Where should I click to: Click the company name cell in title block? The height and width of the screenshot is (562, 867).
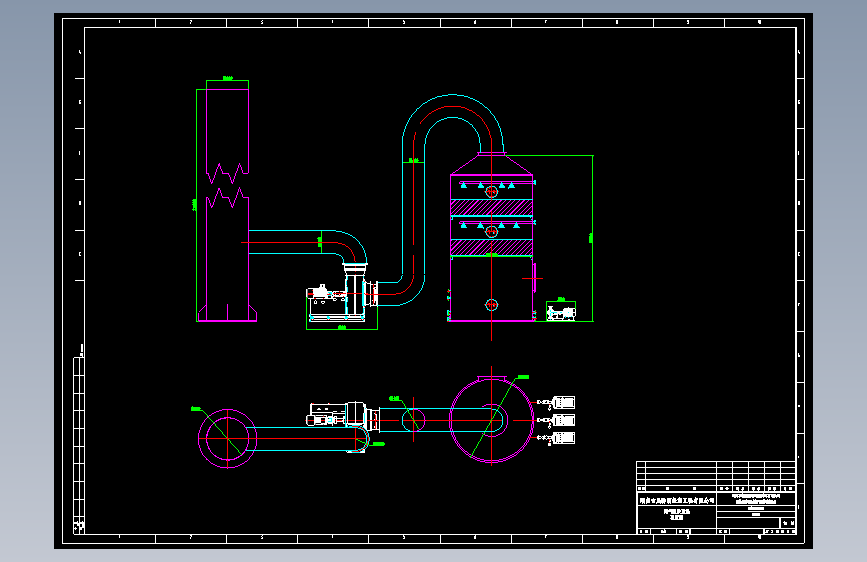677,500
